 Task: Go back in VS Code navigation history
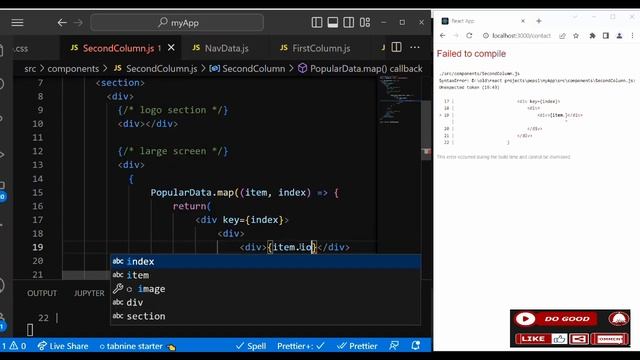(62, 22)
